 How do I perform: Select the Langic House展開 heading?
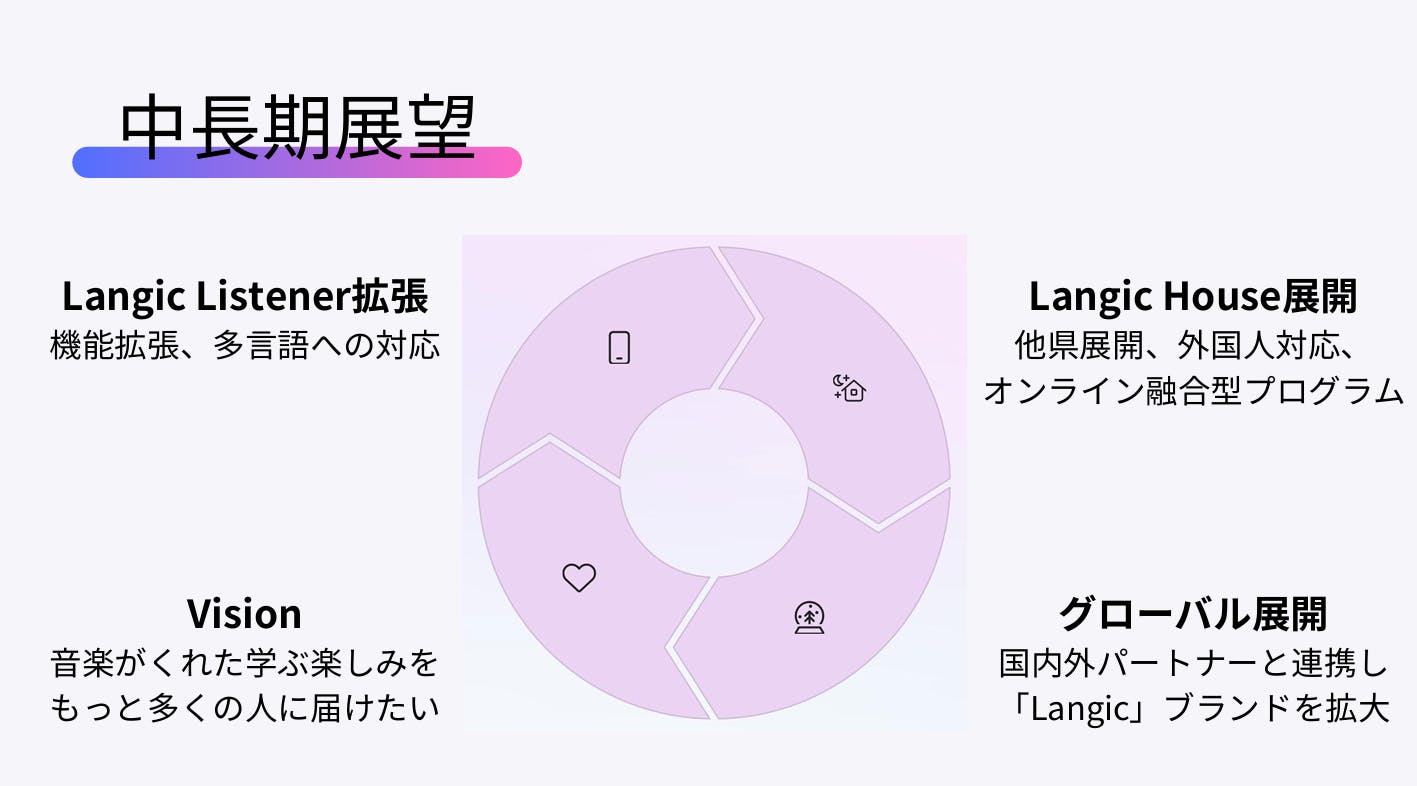point(1193,296)
